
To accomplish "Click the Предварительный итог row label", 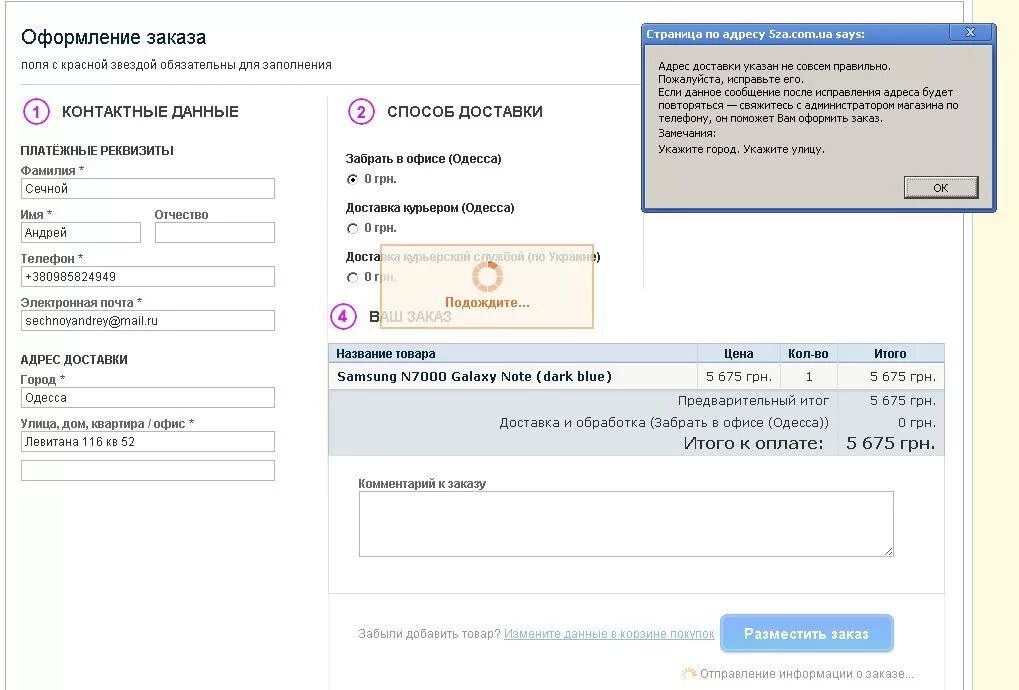I will click(753, 401).
